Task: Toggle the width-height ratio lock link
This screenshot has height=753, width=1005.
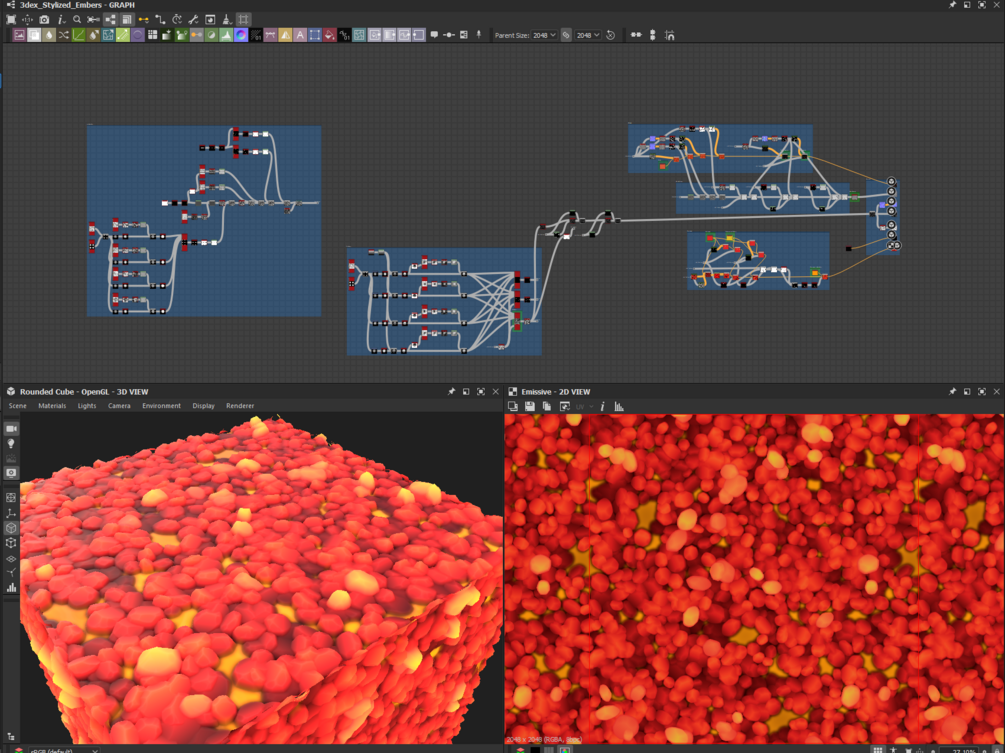Action: click(566, 35)
